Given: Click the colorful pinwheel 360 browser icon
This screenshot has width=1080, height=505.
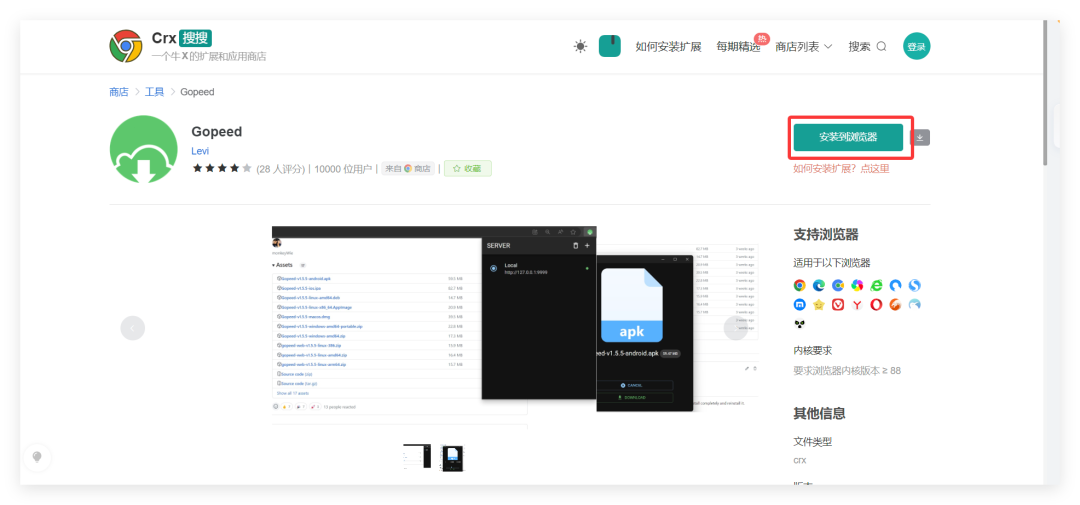Looking at the screenshot, I should click(x=857, y=285).
